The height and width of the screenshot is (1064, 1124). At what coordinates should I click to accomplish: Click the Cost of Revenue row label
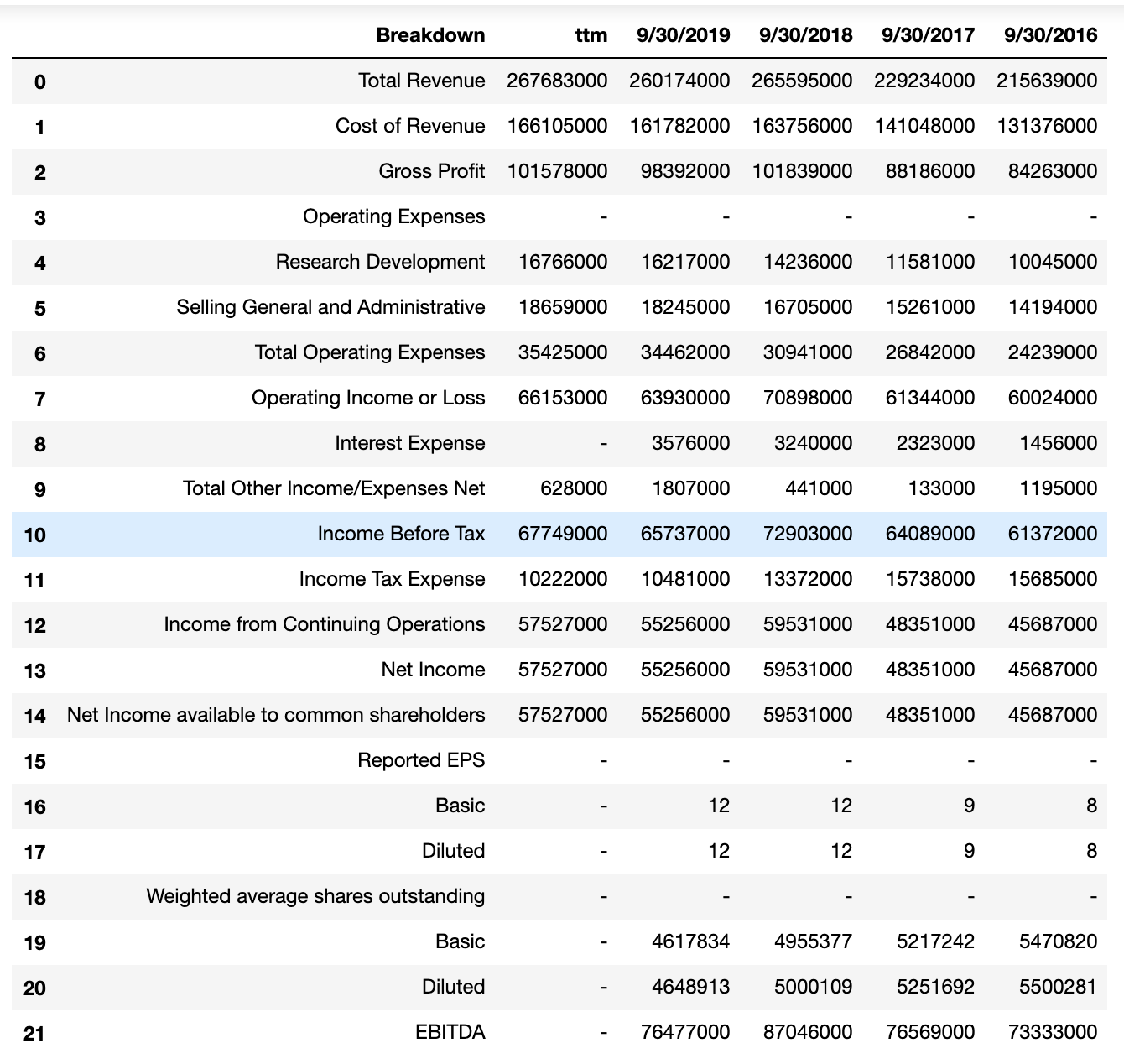(410, 126)
